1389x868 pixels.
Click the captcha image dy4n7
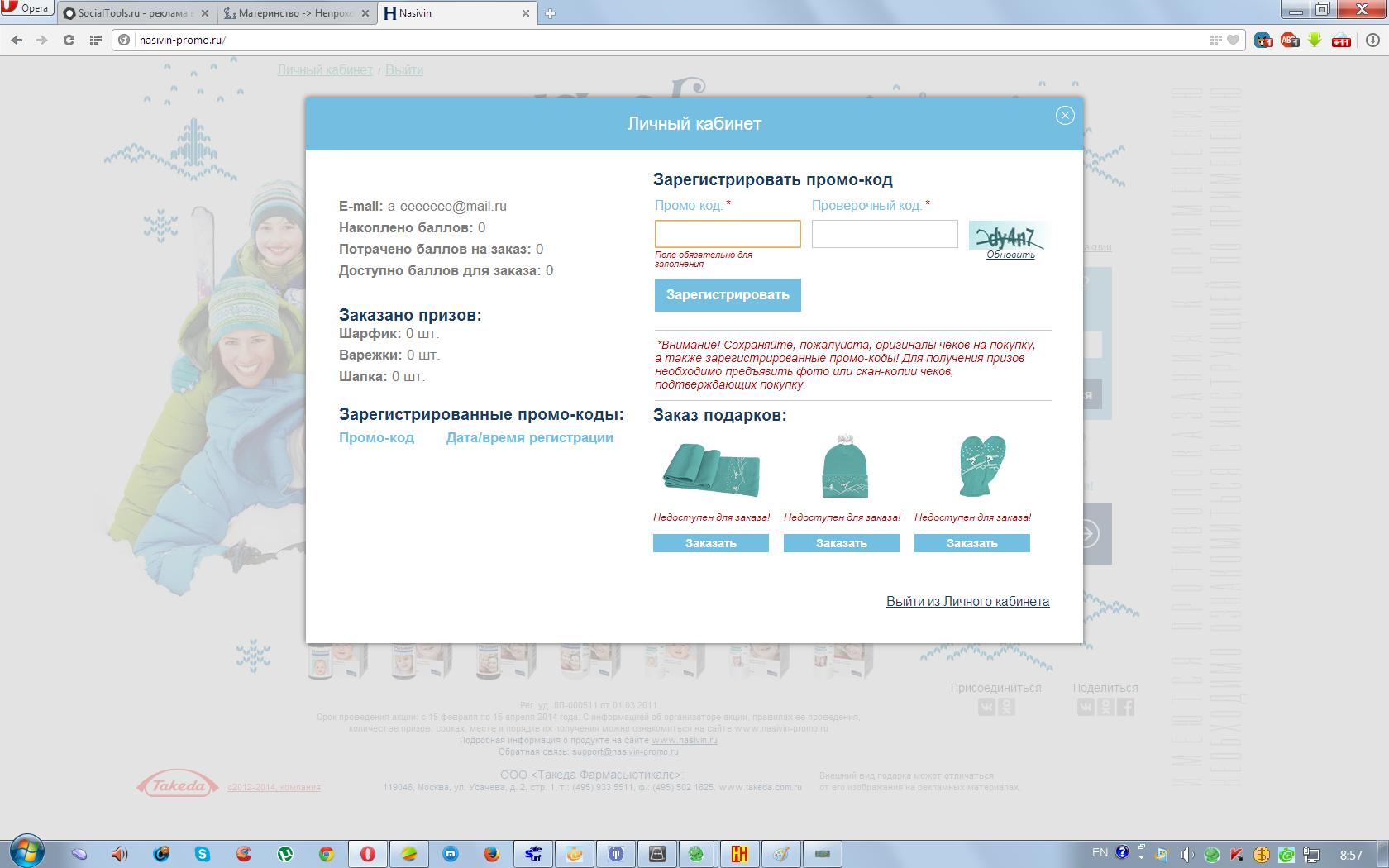pos(1009,236)
